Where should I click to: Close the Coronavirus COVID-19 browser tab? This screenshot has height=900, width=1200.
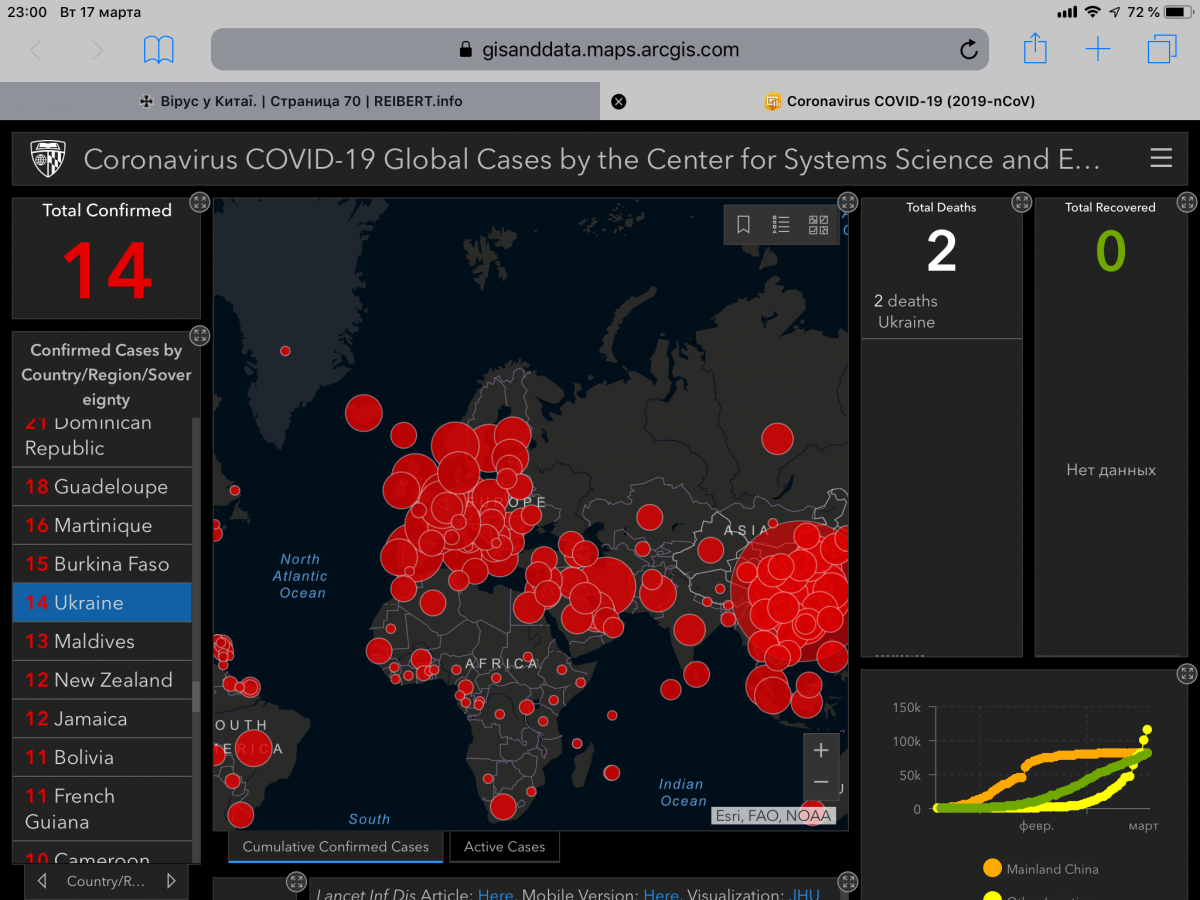619,101
